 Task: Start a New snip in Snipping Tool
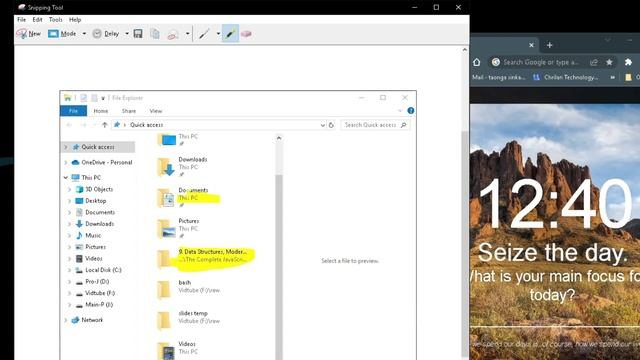pyautogui.click(x=29, y=34)
